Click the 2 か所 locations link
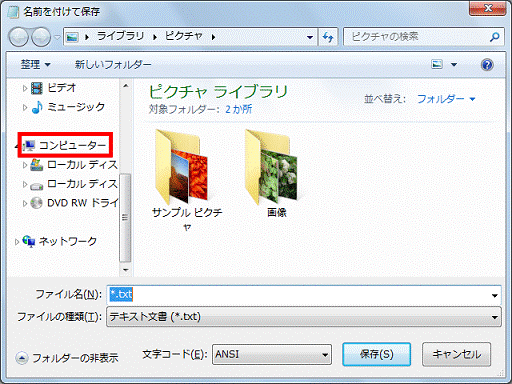 pos(239,109)
